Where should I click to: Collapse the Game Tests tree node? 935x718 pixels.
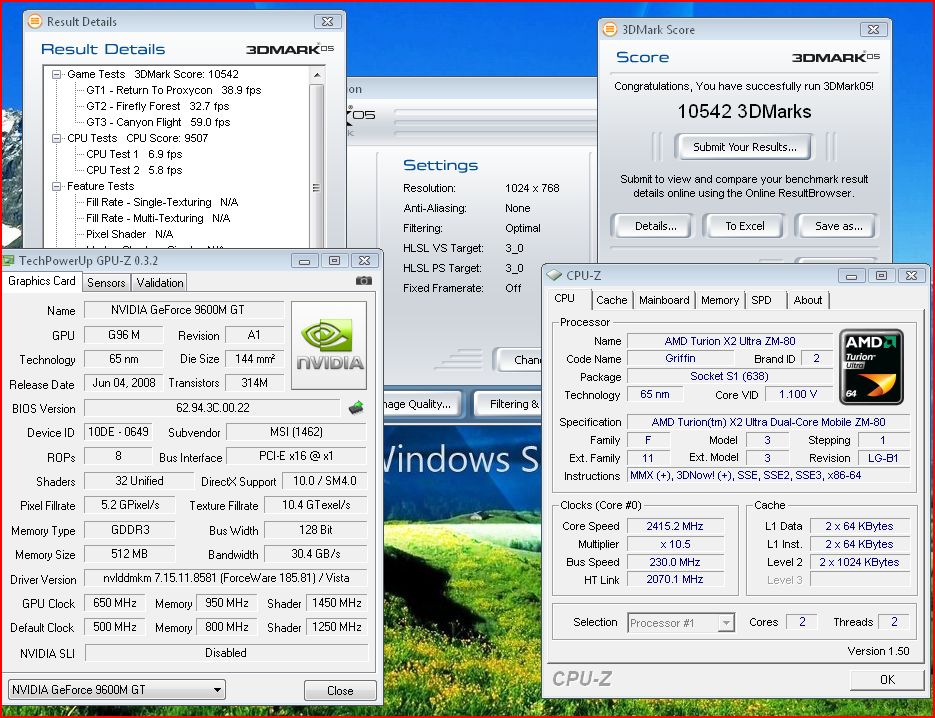pyautogui.click(x=57, y=74)
